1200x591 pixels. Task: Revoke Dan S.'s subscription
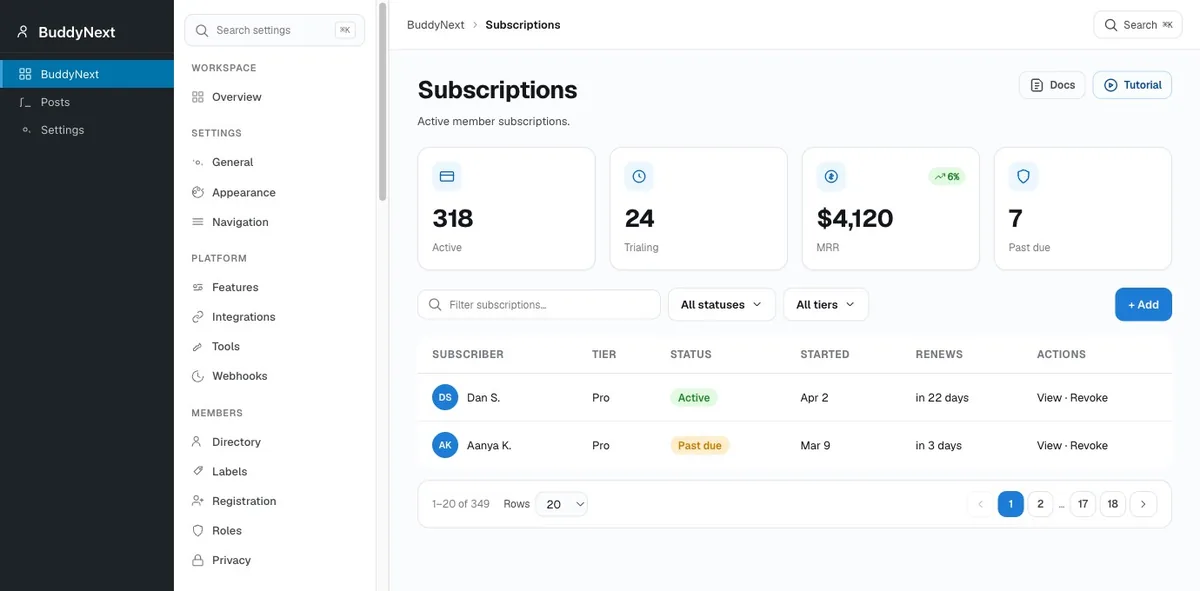click(x=1089, y=398)
